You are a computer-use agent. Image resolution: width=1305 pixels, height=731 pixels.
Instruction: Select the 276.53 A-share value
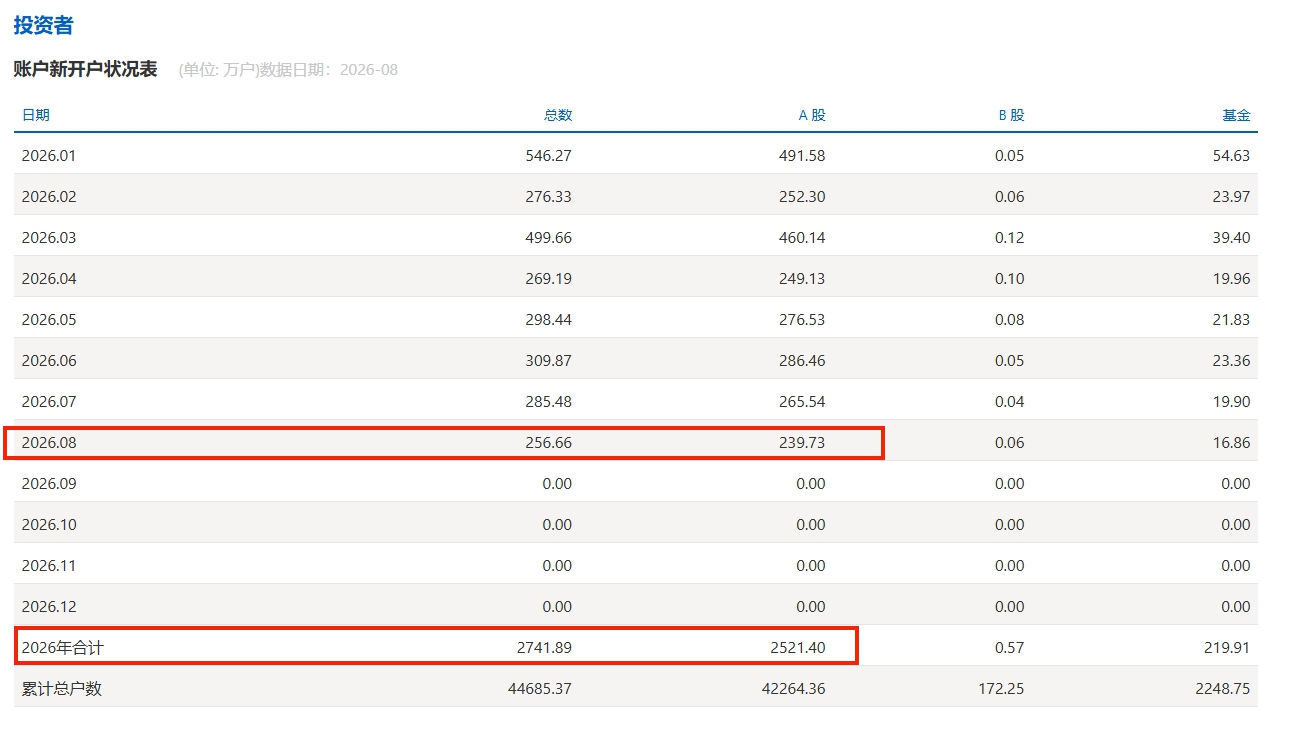click(x=802, y=320)
